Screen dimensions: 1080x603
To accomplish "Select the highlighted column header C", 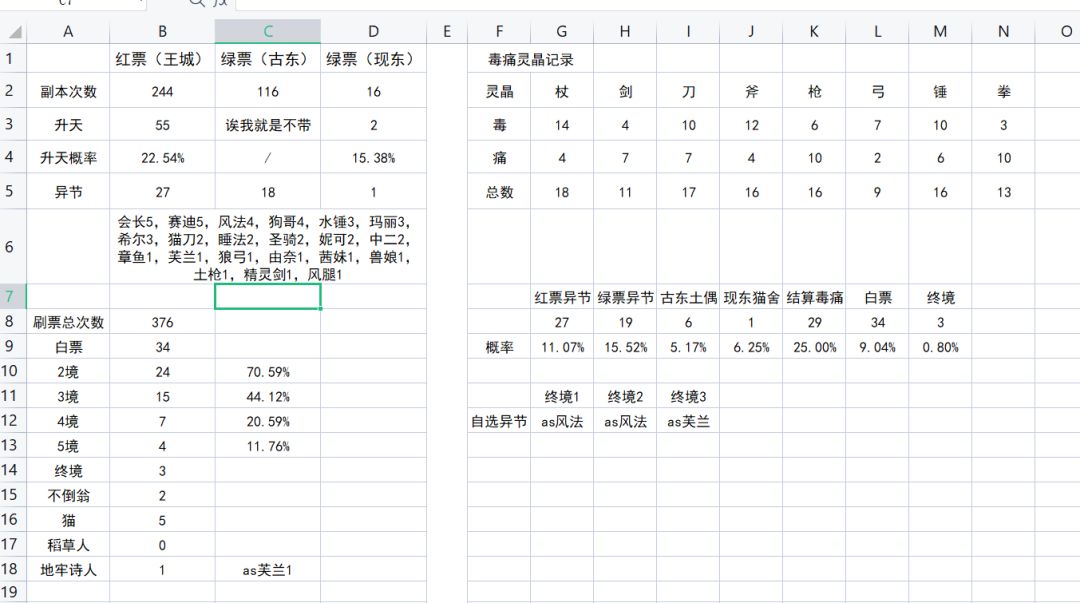I will point(268,31).
